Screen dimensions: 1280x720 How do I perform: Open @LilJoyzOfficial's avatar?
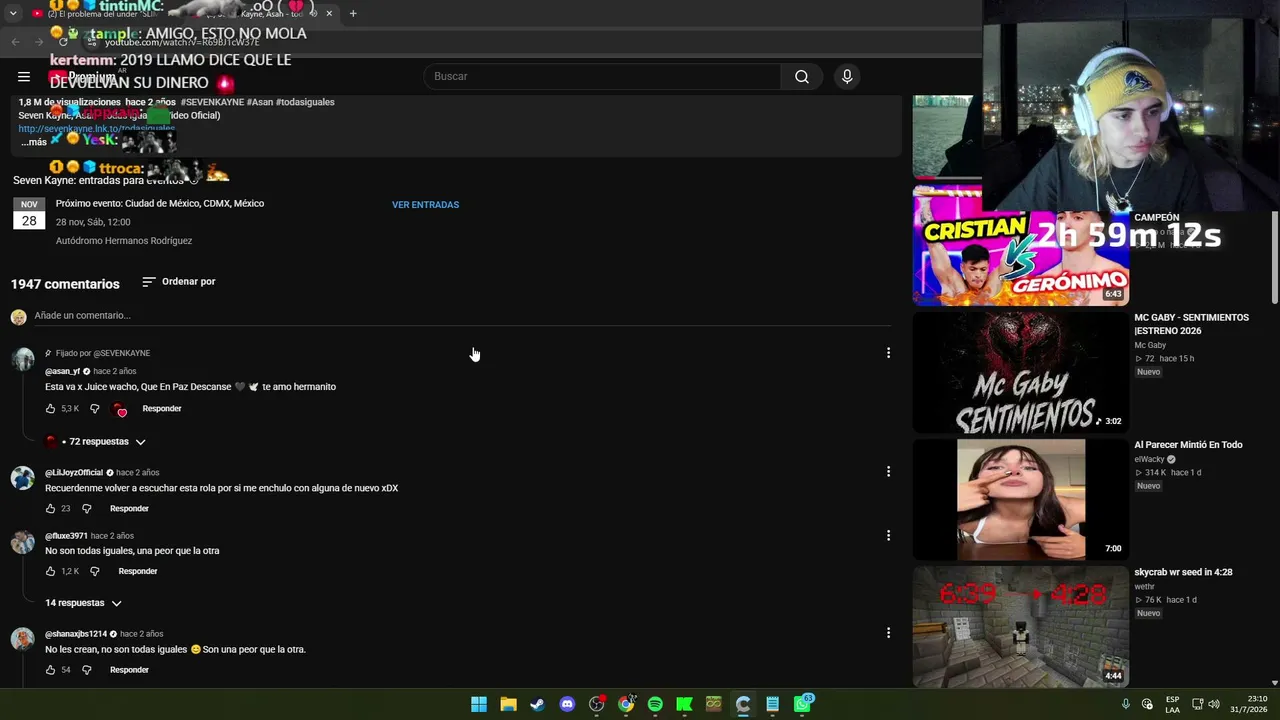(x=23, y=479)
